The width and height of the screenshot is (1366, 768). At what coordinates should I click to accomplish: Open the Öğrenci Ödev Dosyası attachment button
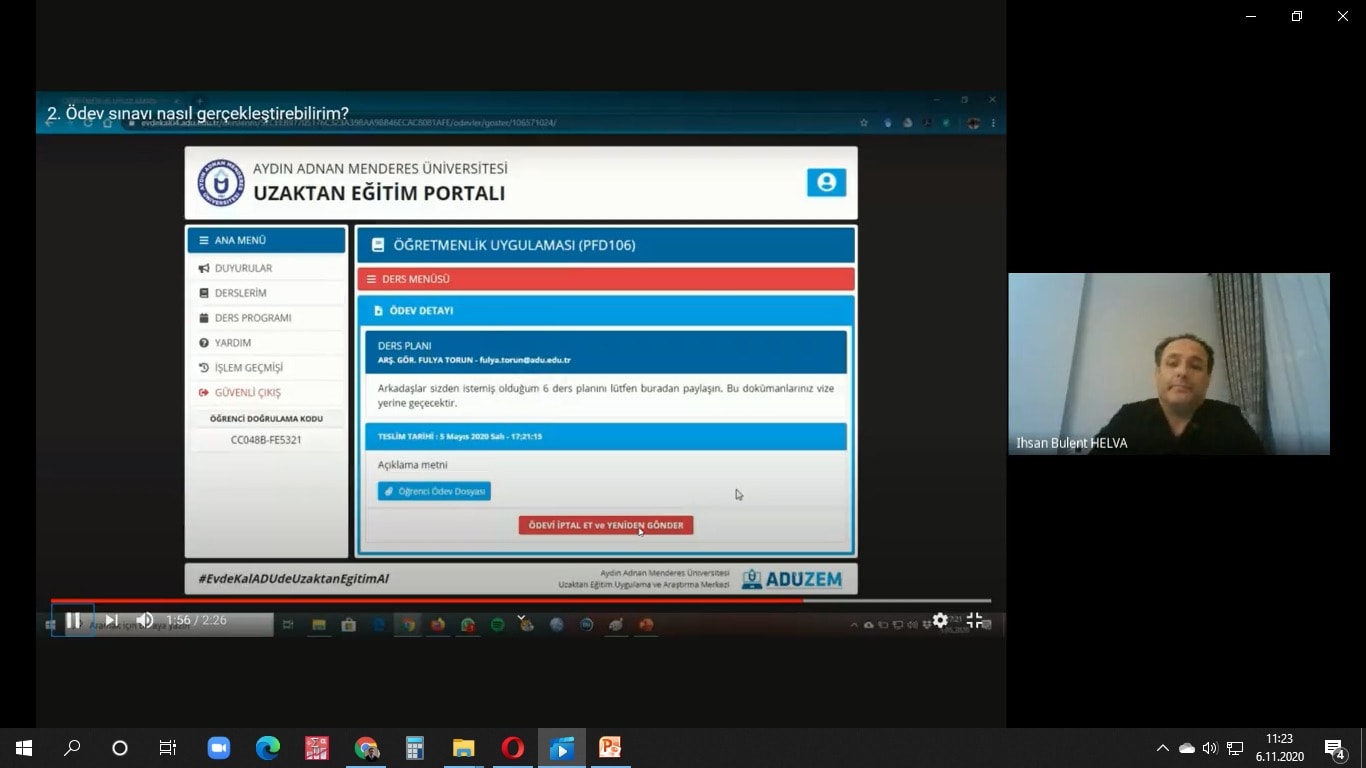click(434, 491)
